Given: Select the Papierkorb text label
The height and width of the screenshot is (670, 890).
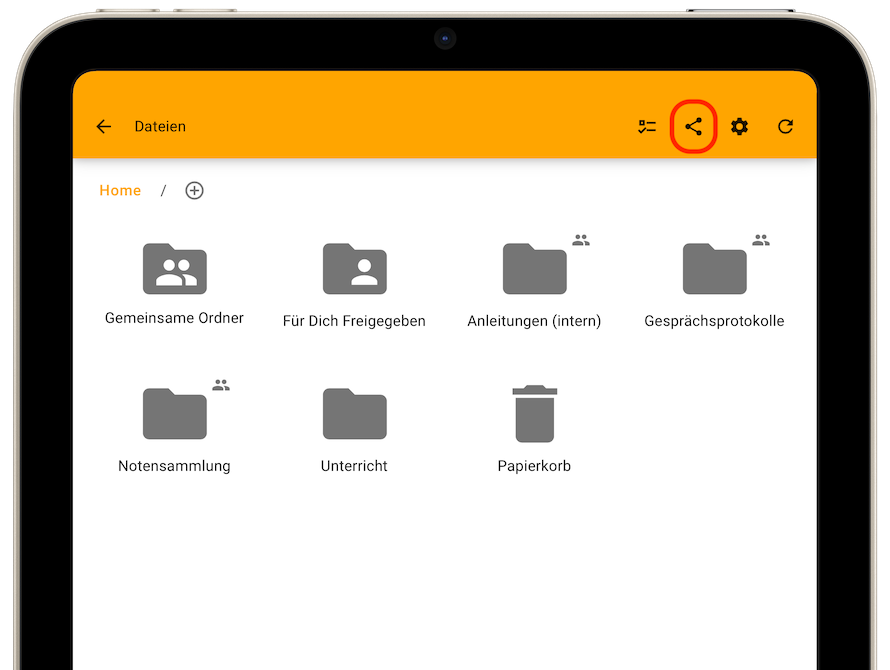Looking at the screenshot, I should pos(534,466).
